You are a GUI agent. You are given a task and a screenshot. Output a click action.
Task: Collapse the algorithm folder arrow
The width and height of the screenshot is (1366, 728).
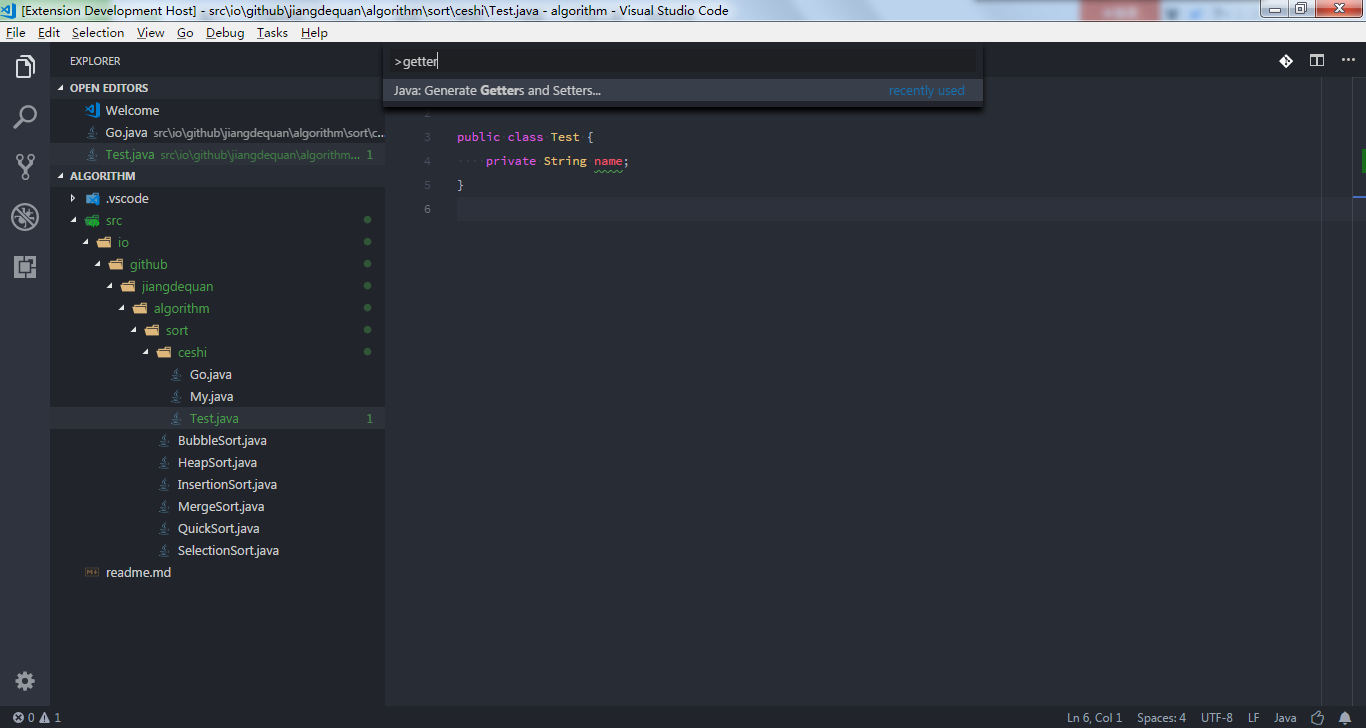(x=121, y=308)
